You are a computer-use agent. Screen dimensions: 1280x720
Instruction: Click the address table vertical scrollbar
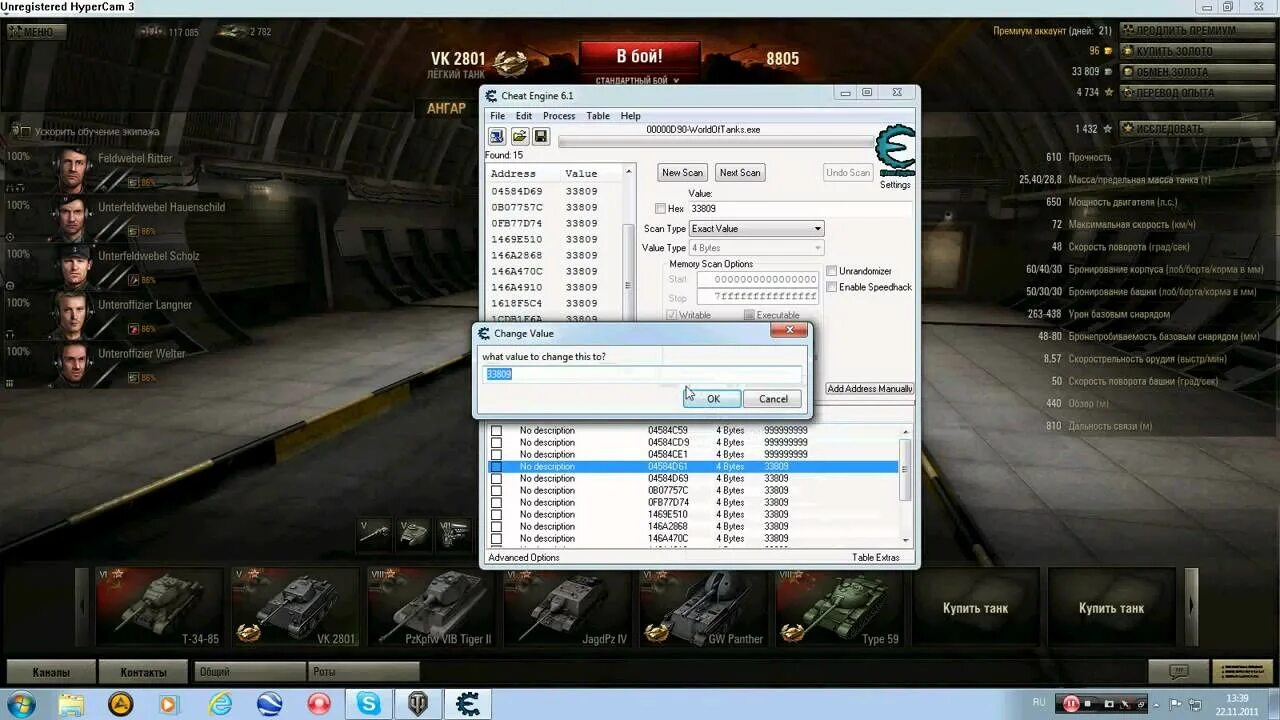coord(906,485)
